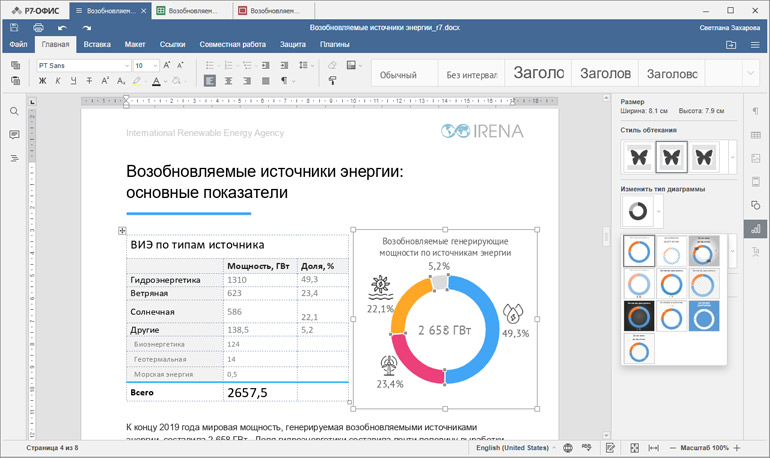The height and width of the screenshot is (458, 770).
Task: Expand the PT Sans font name dropdown
Action: [125, 66]
